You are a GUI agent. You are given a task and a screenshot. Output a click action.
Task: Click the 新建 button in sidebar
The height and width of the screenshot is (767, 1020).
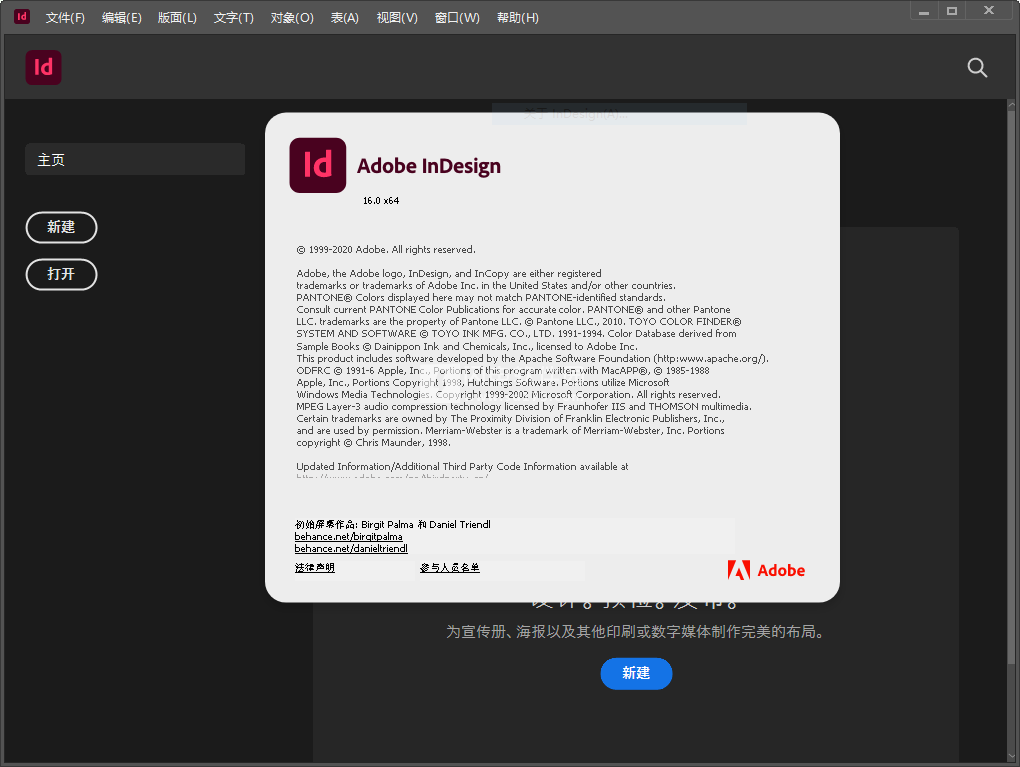(61, 227)
